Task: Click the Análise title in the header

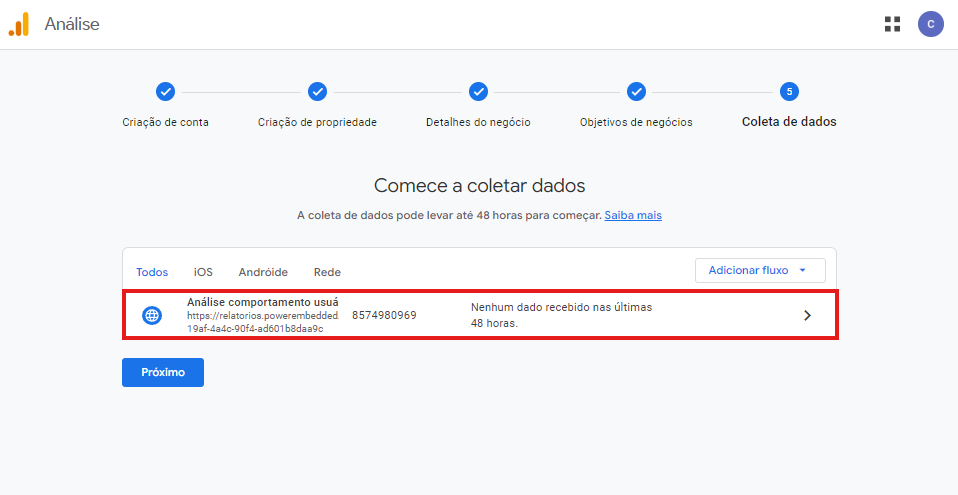Action: pos(72,25)
